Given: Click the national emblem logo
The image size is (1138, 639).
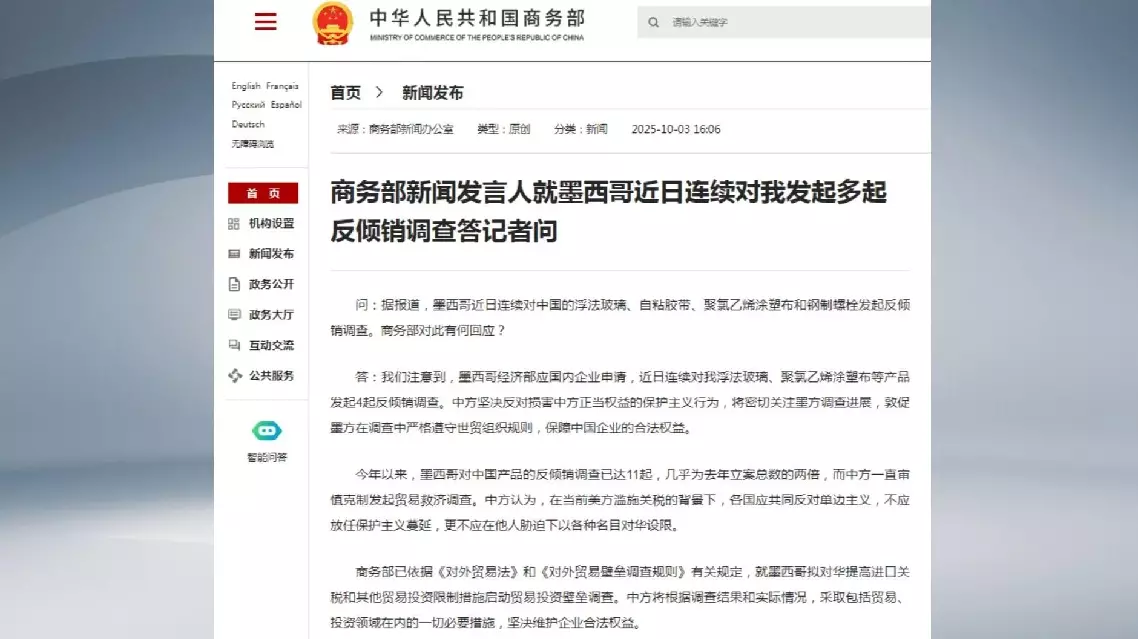Looking at the screenshot, I should pos(332,22).
